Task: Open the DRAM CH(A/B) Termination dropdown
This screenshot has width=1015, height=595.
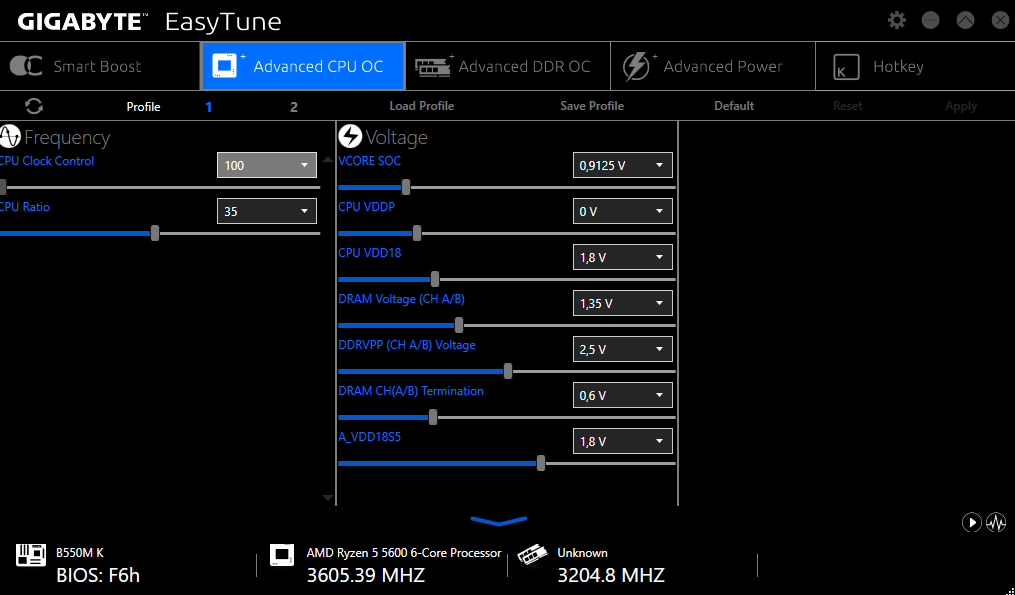Action: [623, 395]
